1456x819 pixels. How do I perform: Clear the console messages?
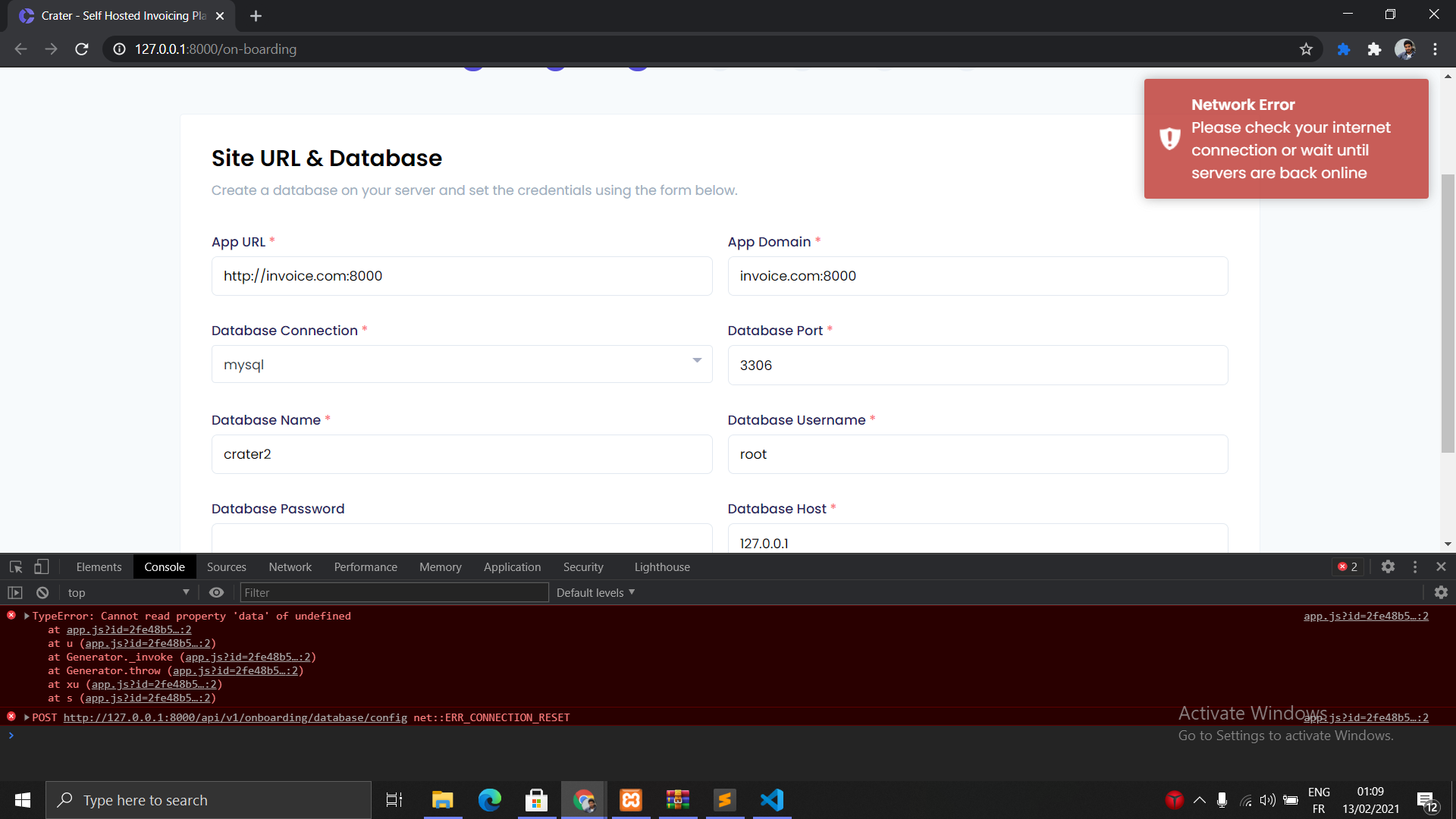click(42, 592)
